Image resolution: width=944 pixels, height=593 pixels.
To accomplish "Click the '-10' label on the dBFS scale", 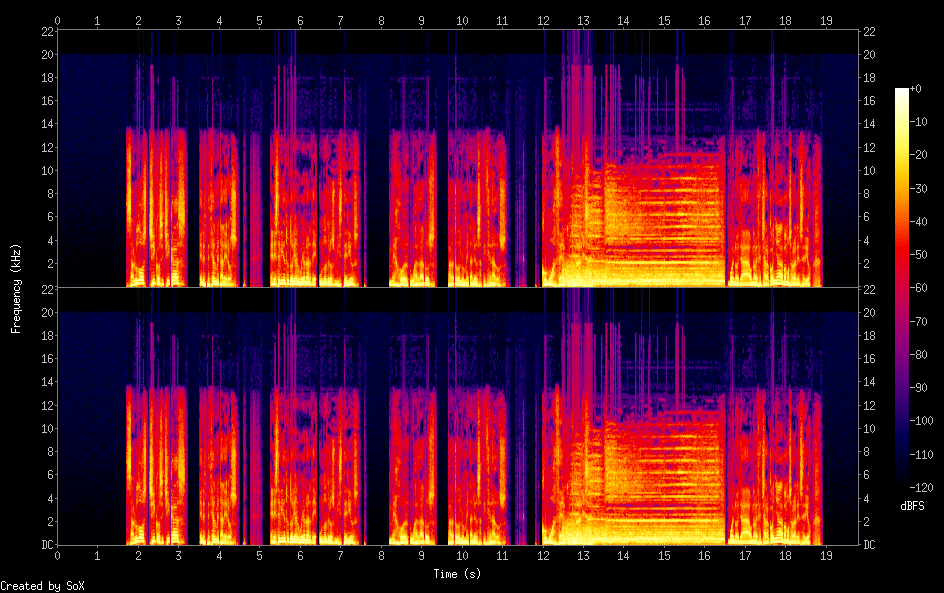I will 919,122.
